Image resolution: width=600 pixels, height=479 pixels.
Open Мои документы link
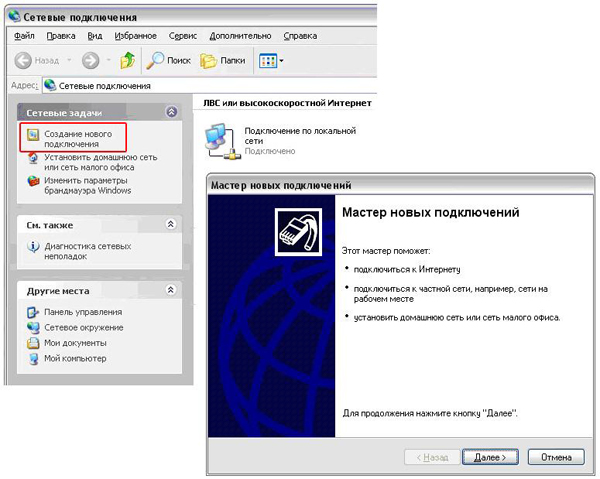(x=75, y=343)
